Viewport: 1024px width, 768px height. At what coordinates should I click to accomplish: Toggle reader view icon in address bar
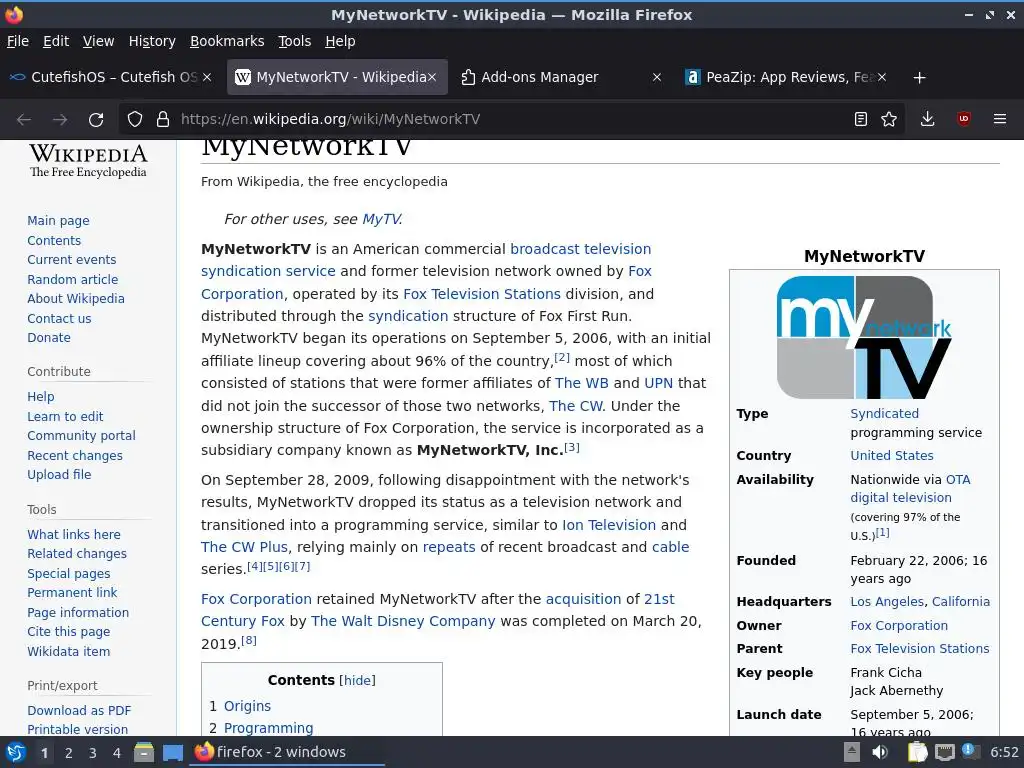(x=861, y=120)
